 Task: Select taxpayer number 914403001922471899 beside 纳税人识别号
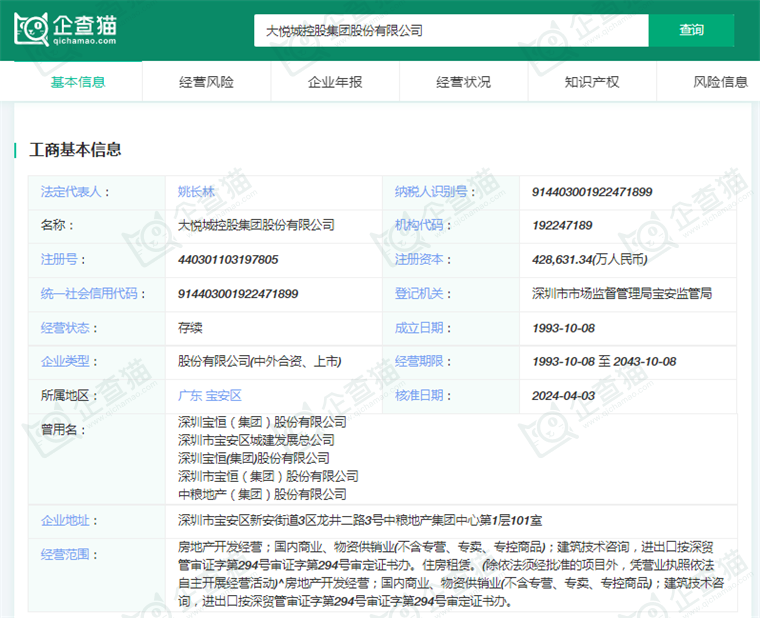pos(592,192)
